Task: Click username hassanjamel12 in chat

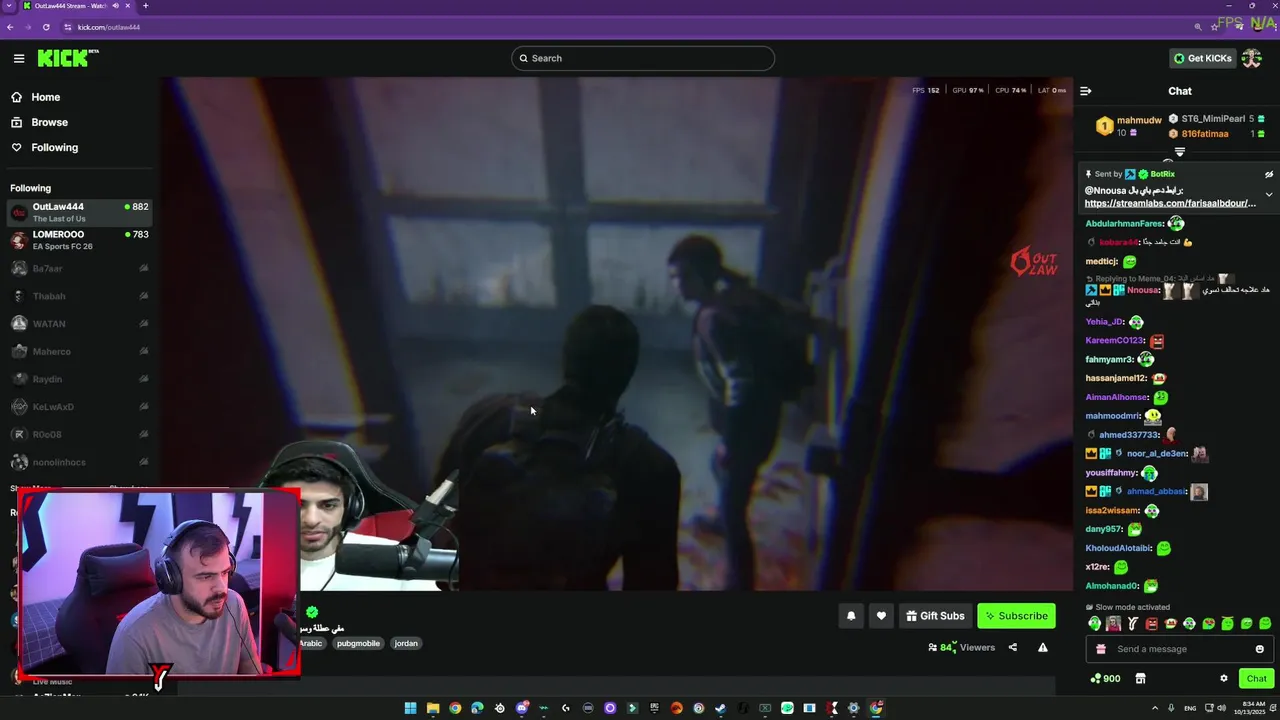Action: point(1115,378)
